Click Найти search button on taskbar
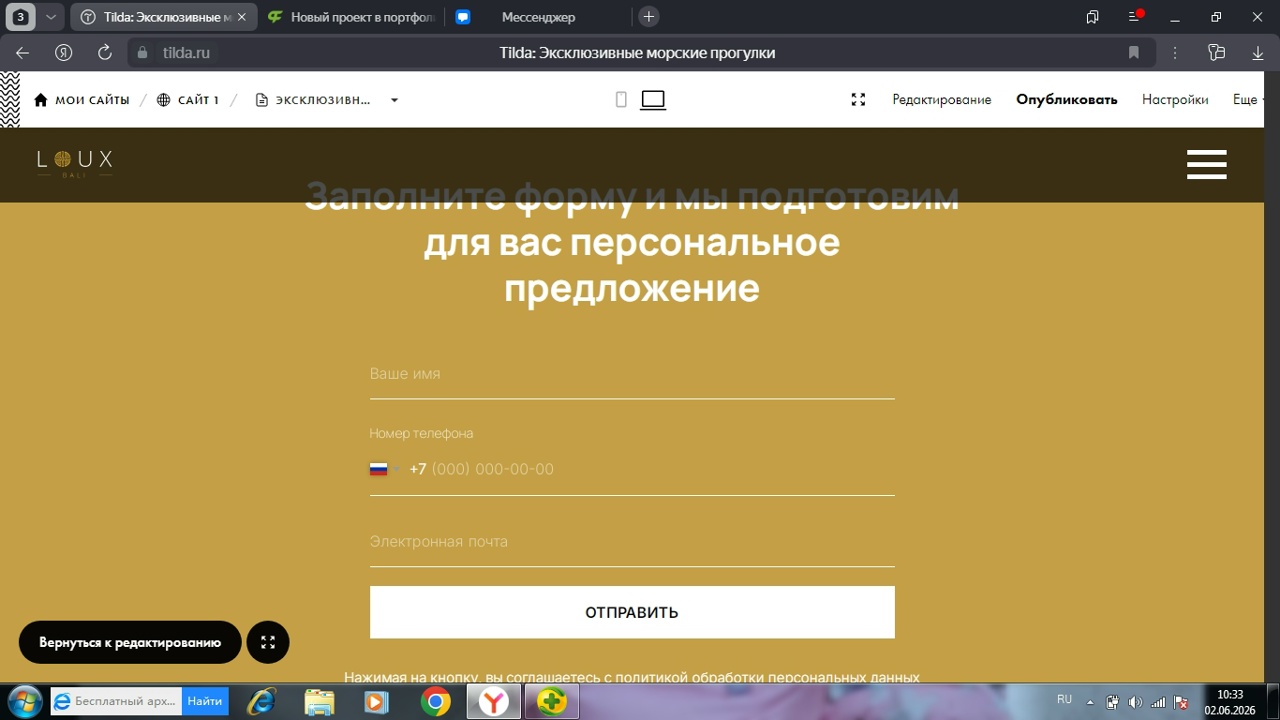Image resolution: width=1280 pixels, height=720 pixels. coord(205,701)
